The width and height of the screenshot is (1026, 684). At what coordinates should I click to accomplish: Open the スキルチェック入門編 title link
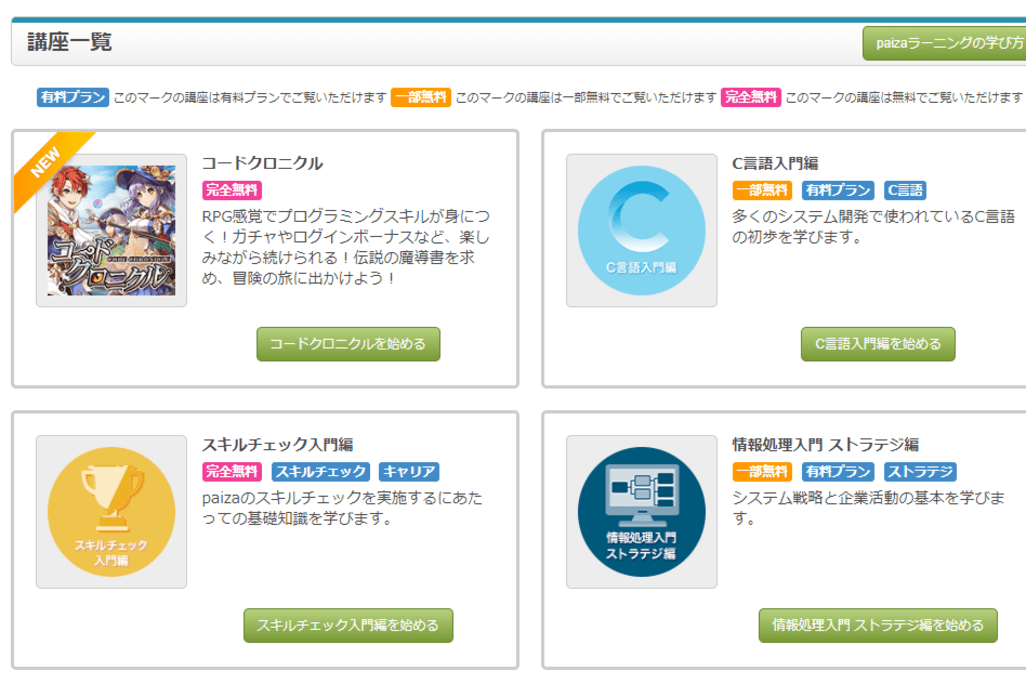(x=277, y=445)
